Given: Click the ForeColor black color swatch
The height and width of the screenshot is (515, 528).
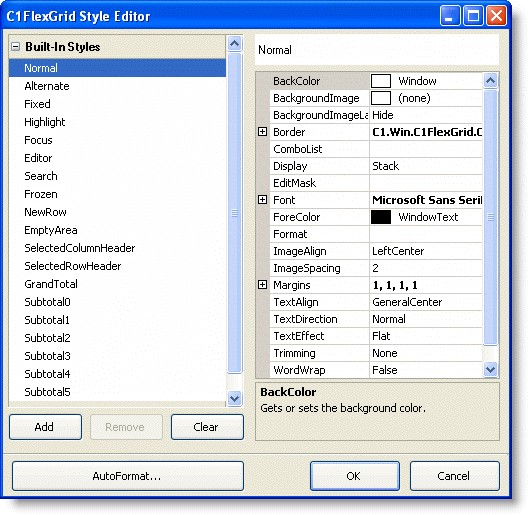Looking at the screenshot, I should 381,217.
